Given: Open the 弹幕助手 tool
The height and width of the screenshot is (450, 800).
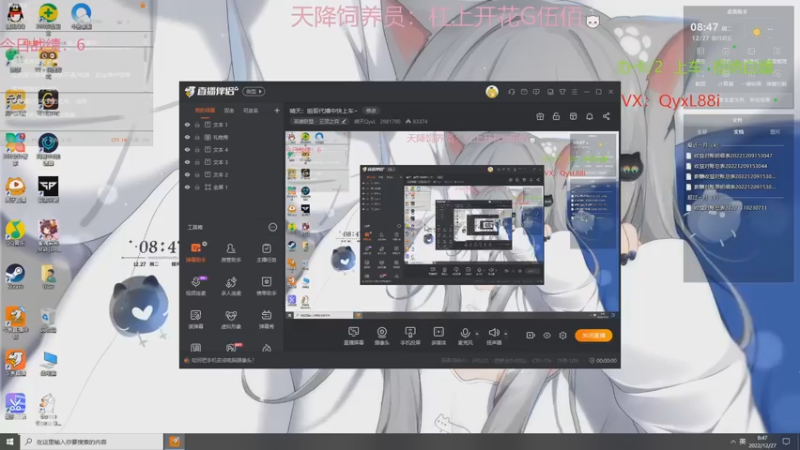Looking at the screenshot, I should [x=196, y=253].
